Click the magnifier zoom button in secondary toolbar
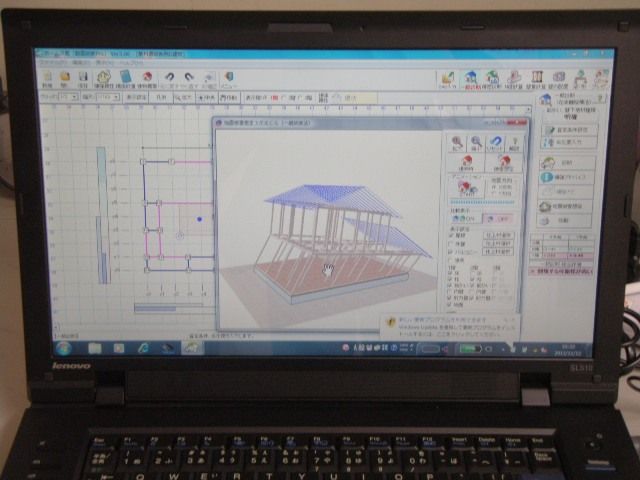 coord(183,98)
